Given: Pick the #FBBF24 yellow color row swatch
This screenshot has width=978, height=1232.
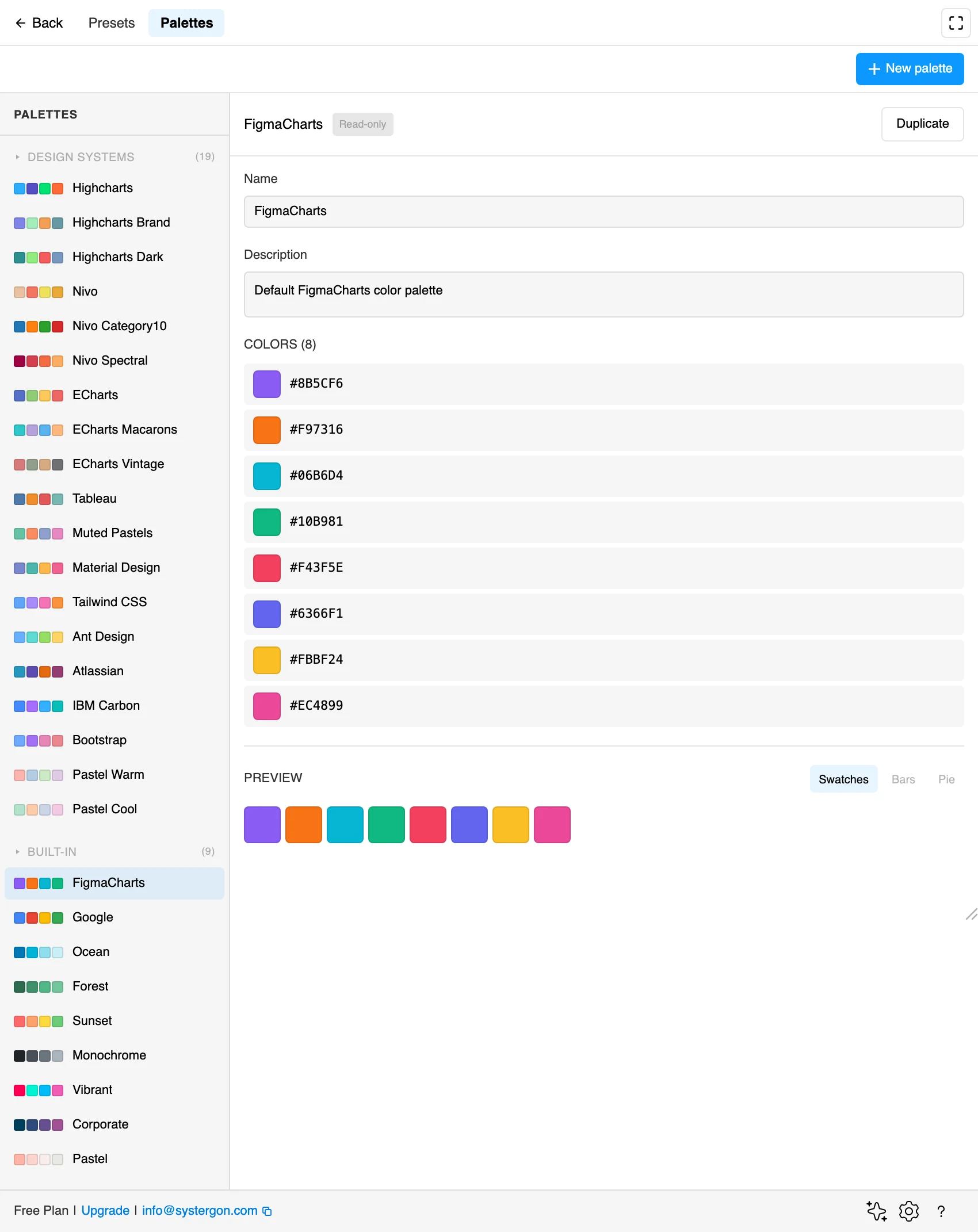Looking at the screenshot, I should click(x=267, y=660).
